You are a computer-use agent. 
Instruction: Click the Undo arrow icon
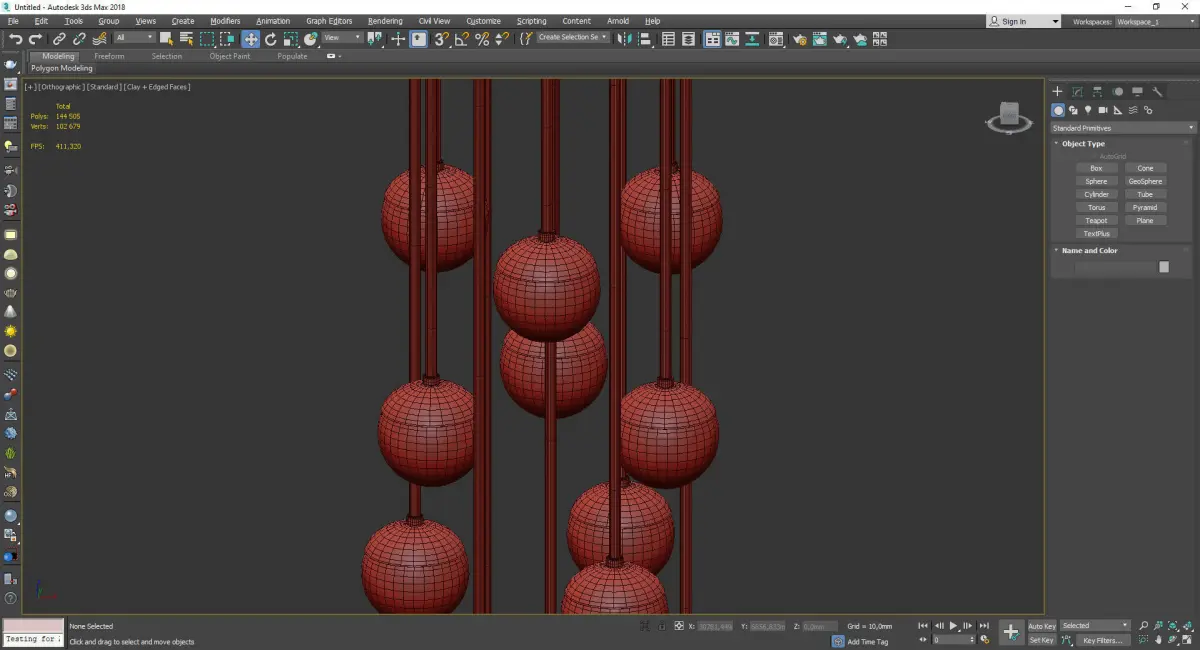coord(15,39)
